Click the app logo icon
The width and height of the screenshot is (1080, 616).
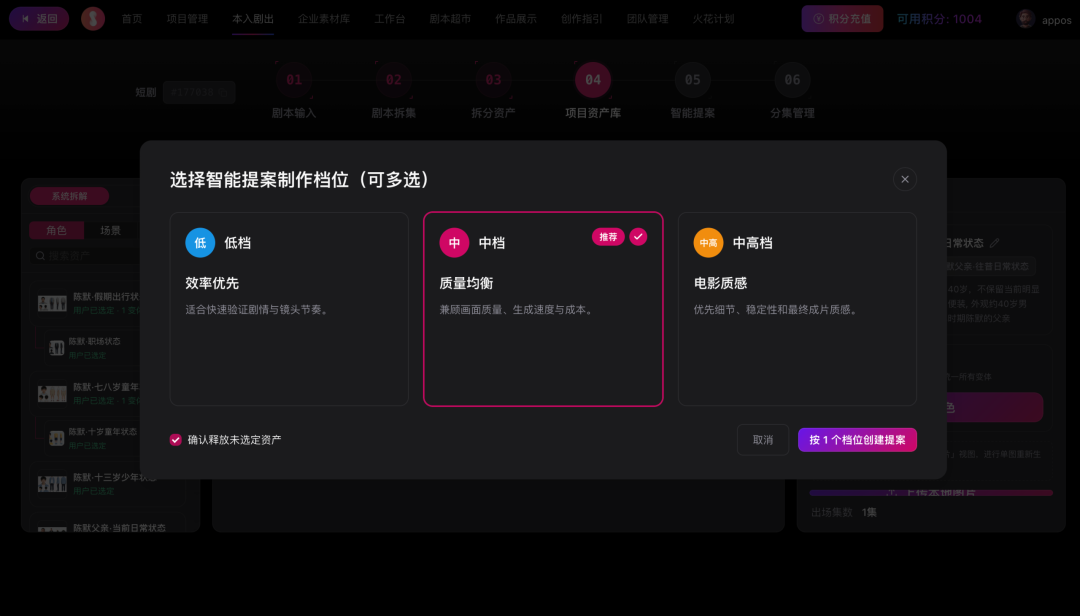point(93,19)
